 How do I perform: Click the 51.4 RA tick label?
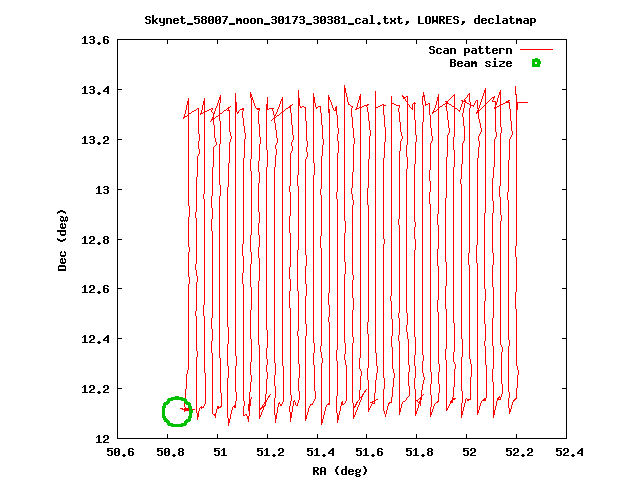pyautogui.click(x=320, y=452)
